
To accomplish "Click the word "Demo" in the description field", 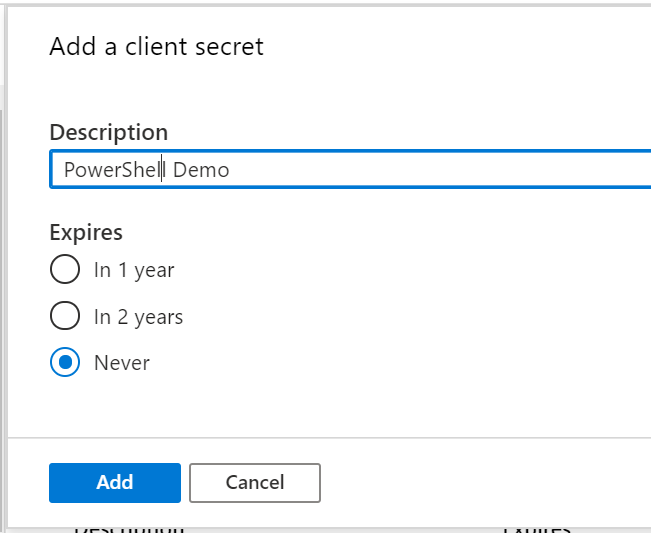I will pyautogui.click(x=201, y=170).
